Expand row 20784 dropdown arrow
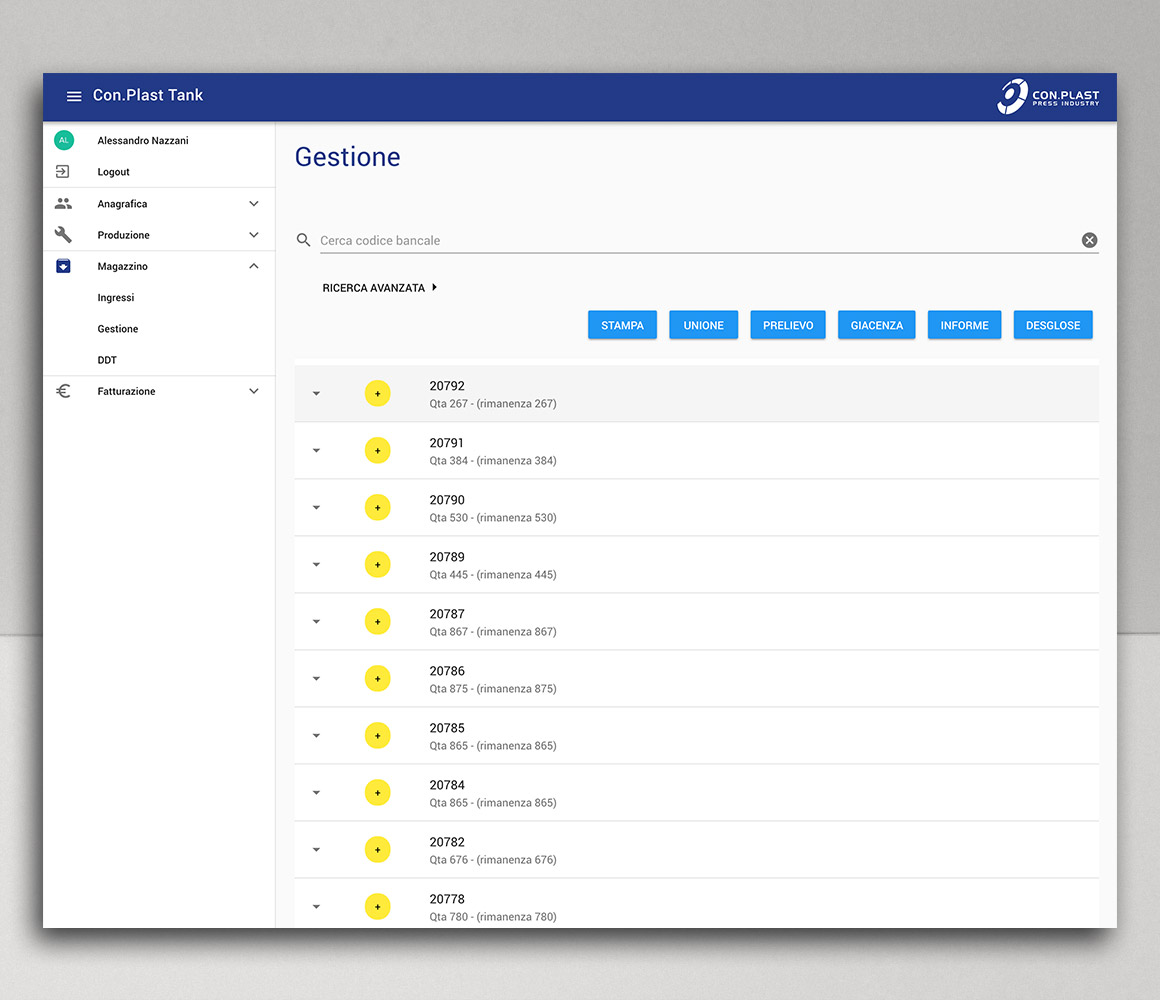1160x1000 pixels. (x=316, y=792)
